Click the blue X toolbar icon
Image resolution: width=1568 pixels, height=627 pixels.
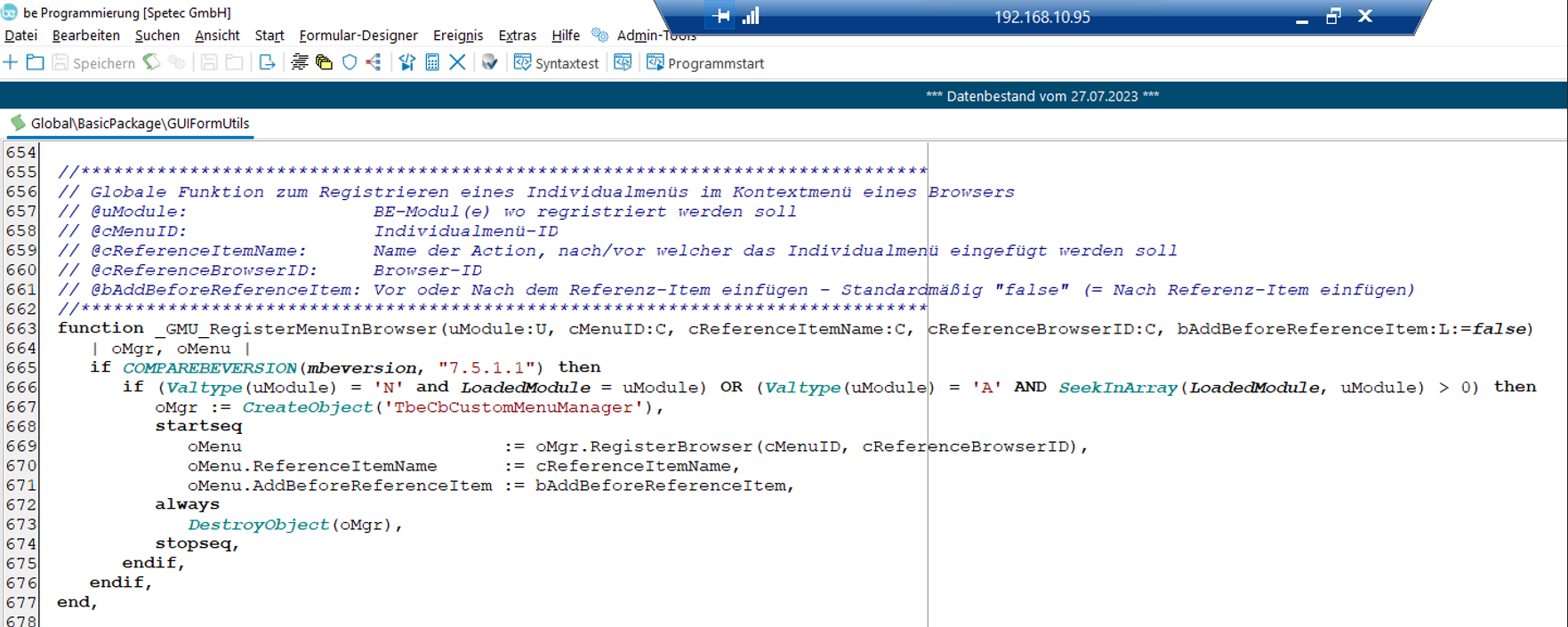coord(457,62)
